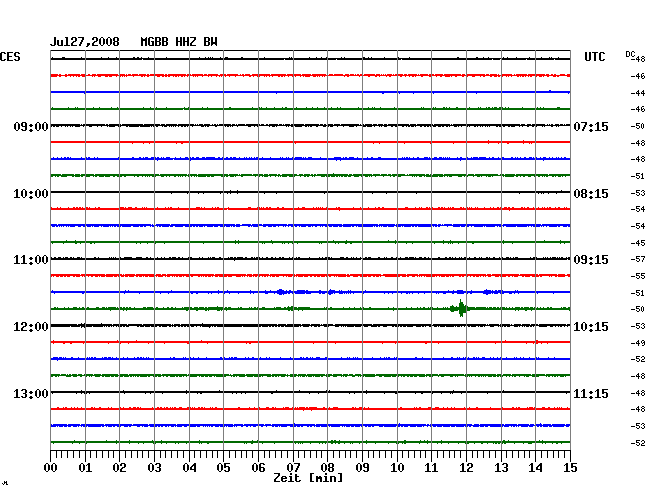Click the '10:15' UTC time label
The height and width of the screenshot is (494, 650).
(591, 327)
